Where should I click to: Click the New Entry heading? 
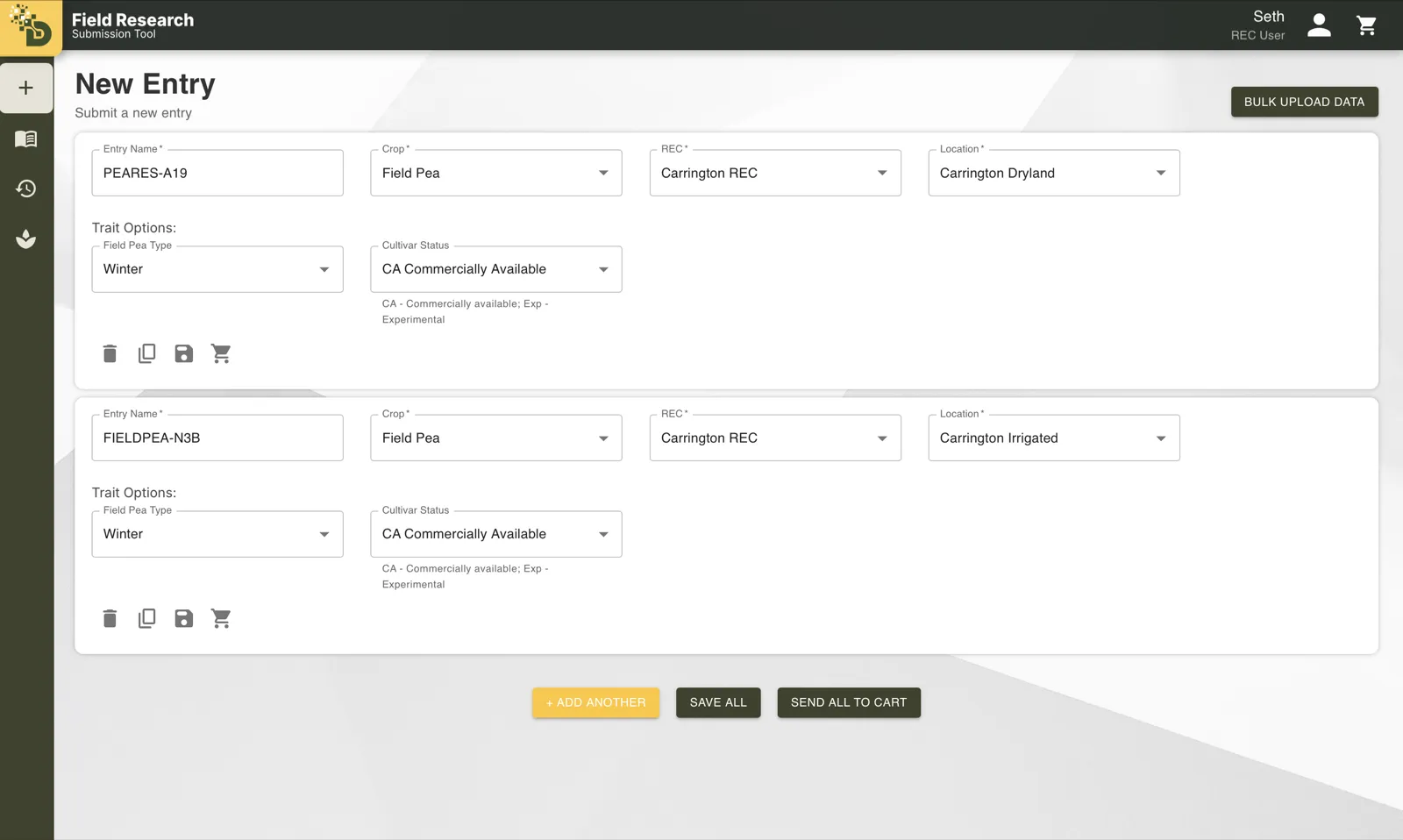[x=146, y=84]
